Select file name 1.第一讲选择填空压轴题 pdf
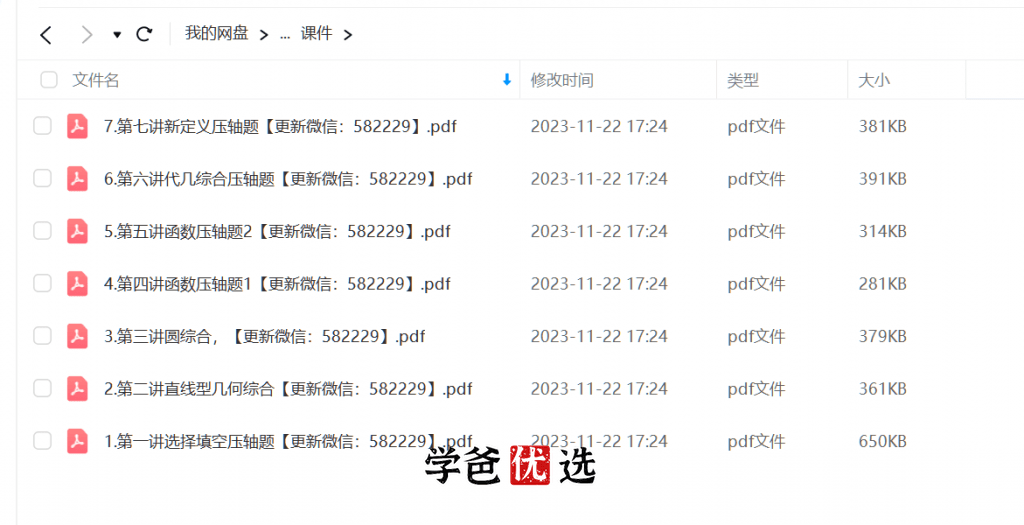Image resolution: width=1024 pixels, height=525 pixels. click(288, 441)
